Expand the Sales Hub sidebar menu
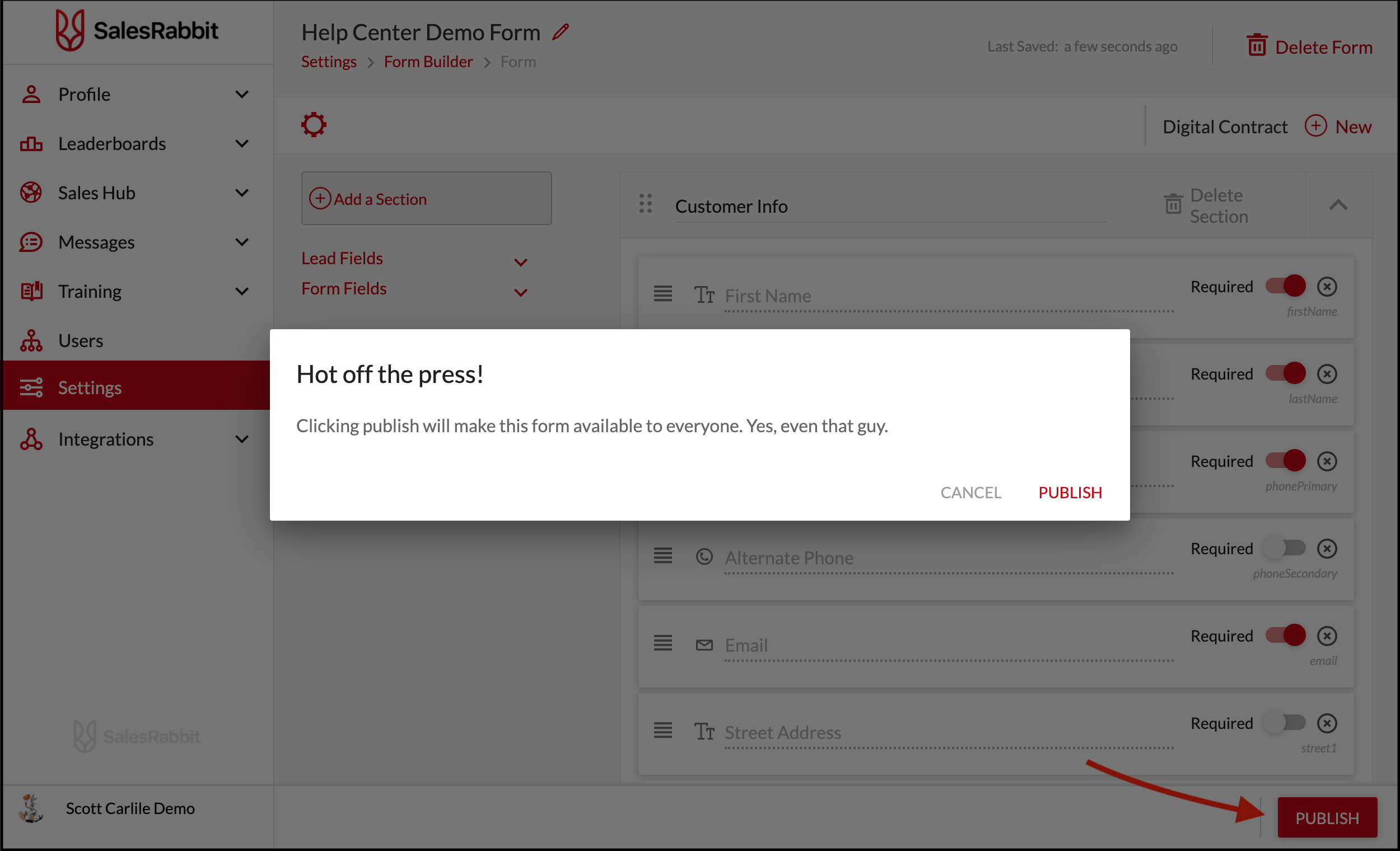 242,193
